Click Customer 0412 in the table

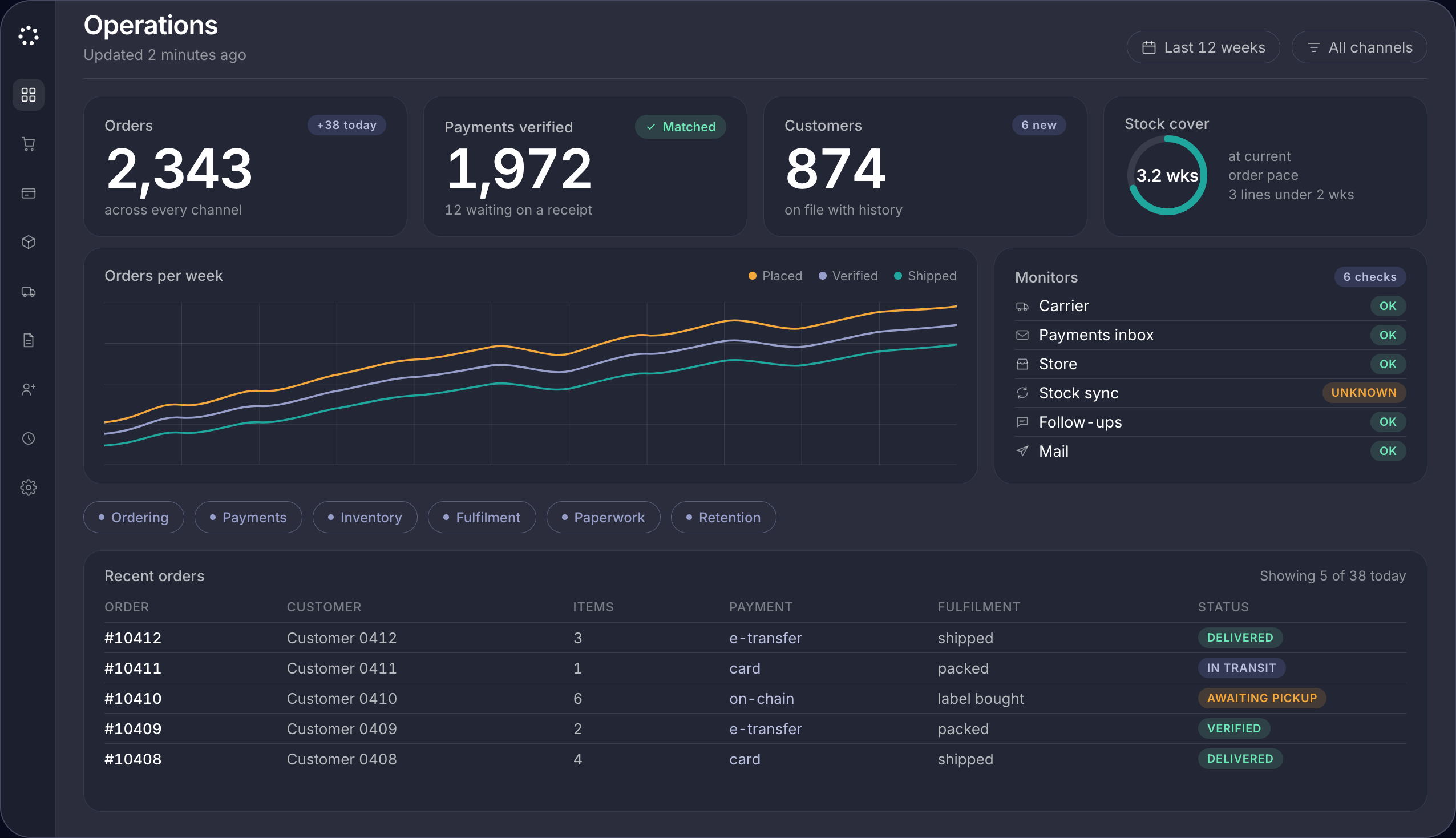click(x=342, y=638)
